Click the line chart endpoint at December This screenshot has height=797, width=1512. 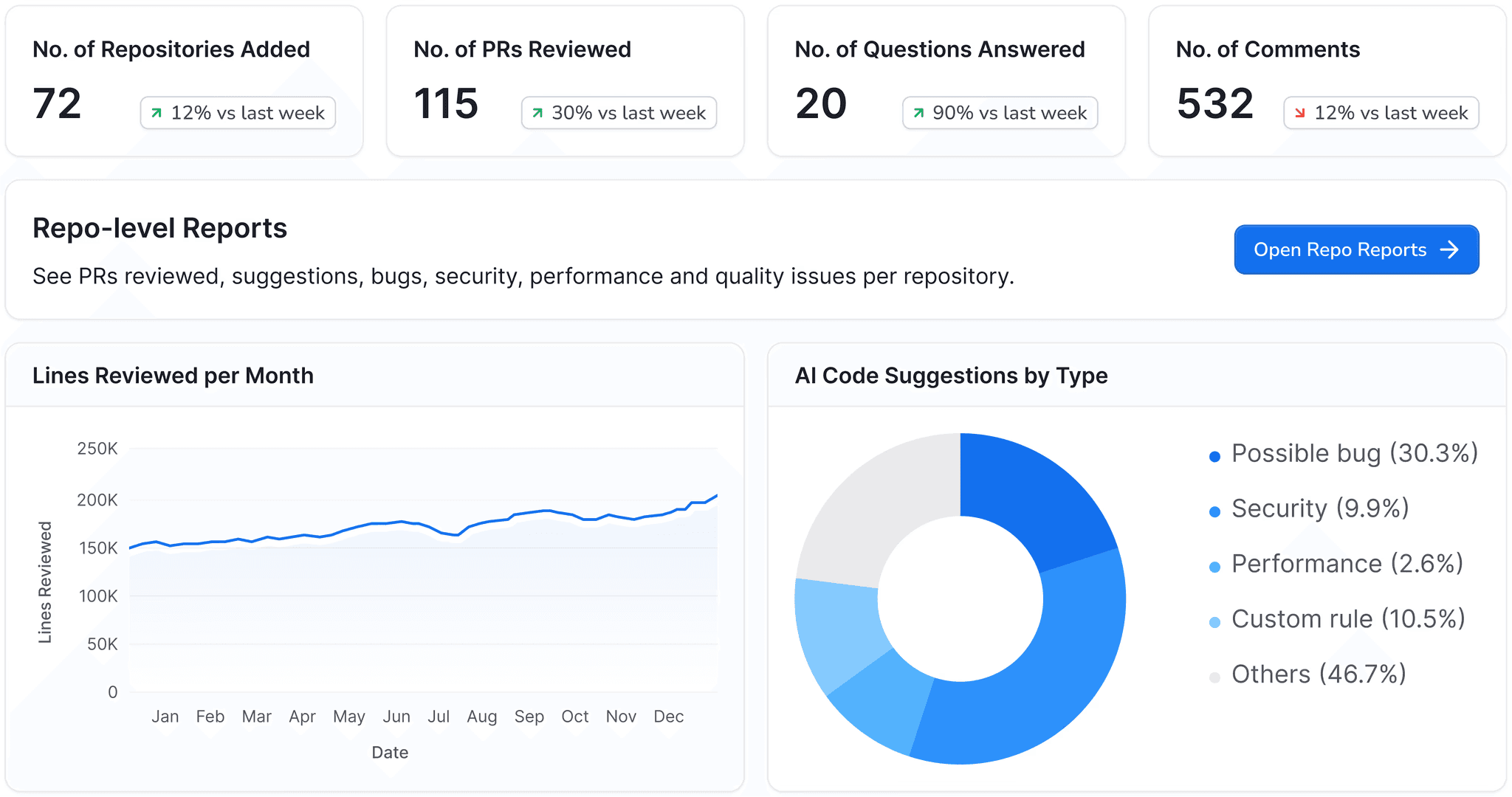click(716, 496)
